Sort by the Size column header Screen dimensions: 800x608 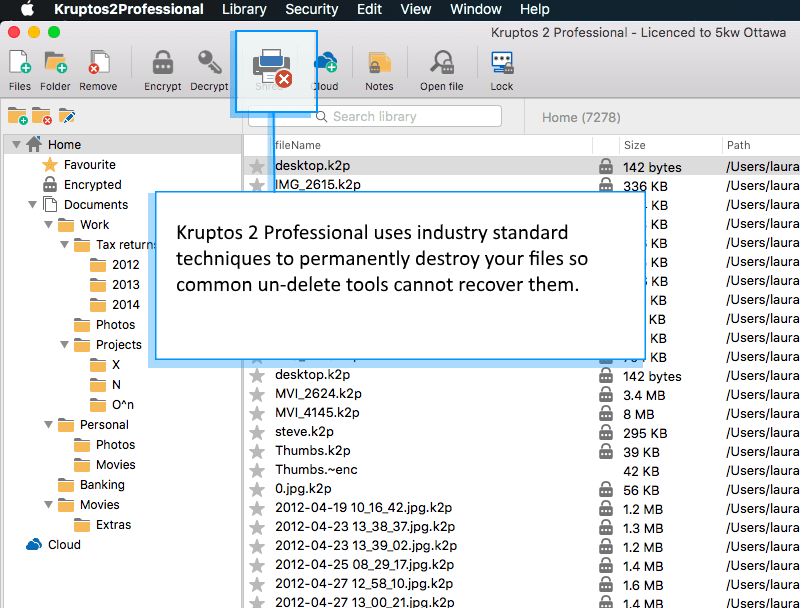coord(634,145)
